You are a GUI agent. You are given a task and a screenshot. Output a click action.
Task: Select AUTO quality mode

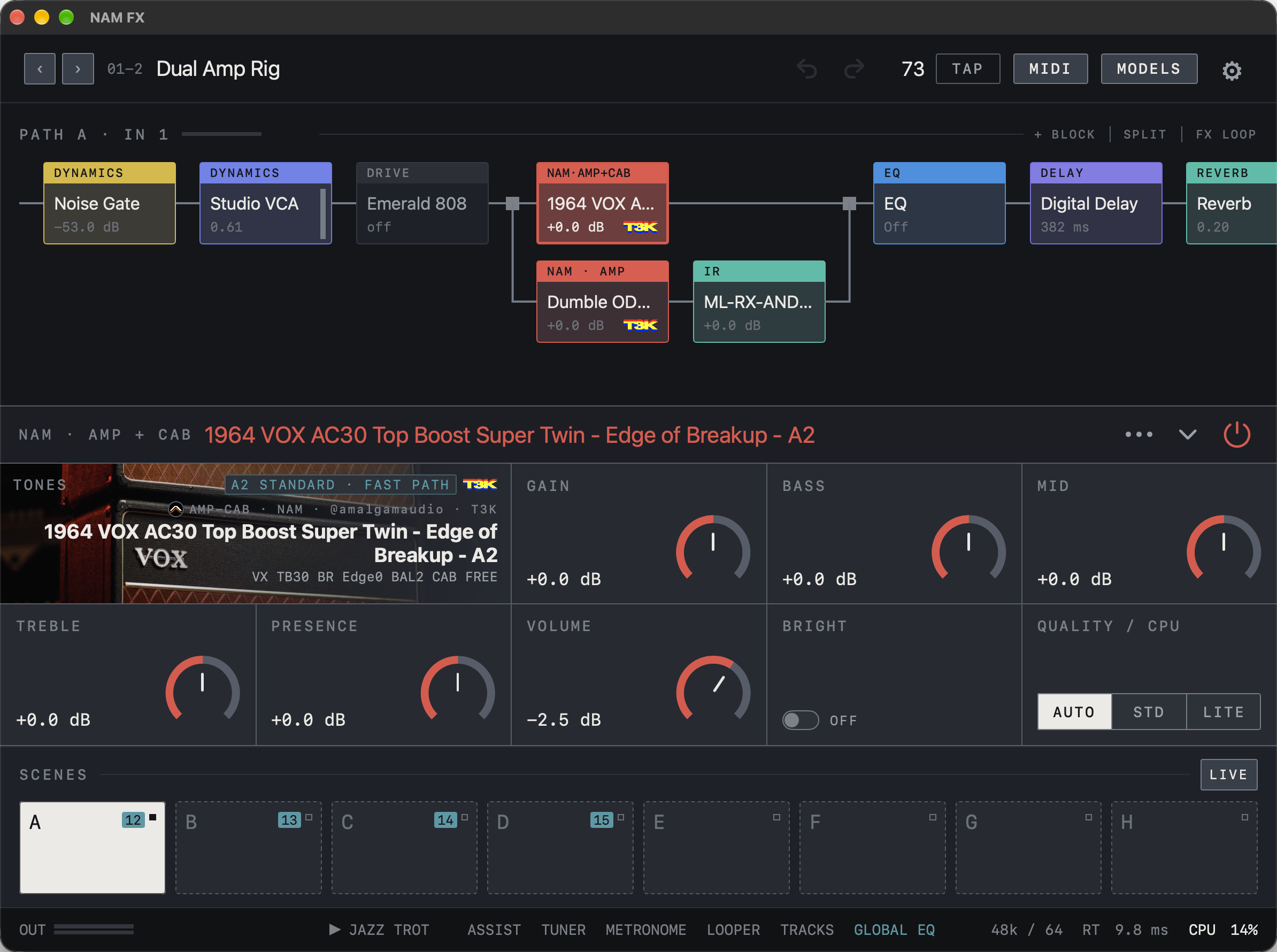tap(1074, 712)
